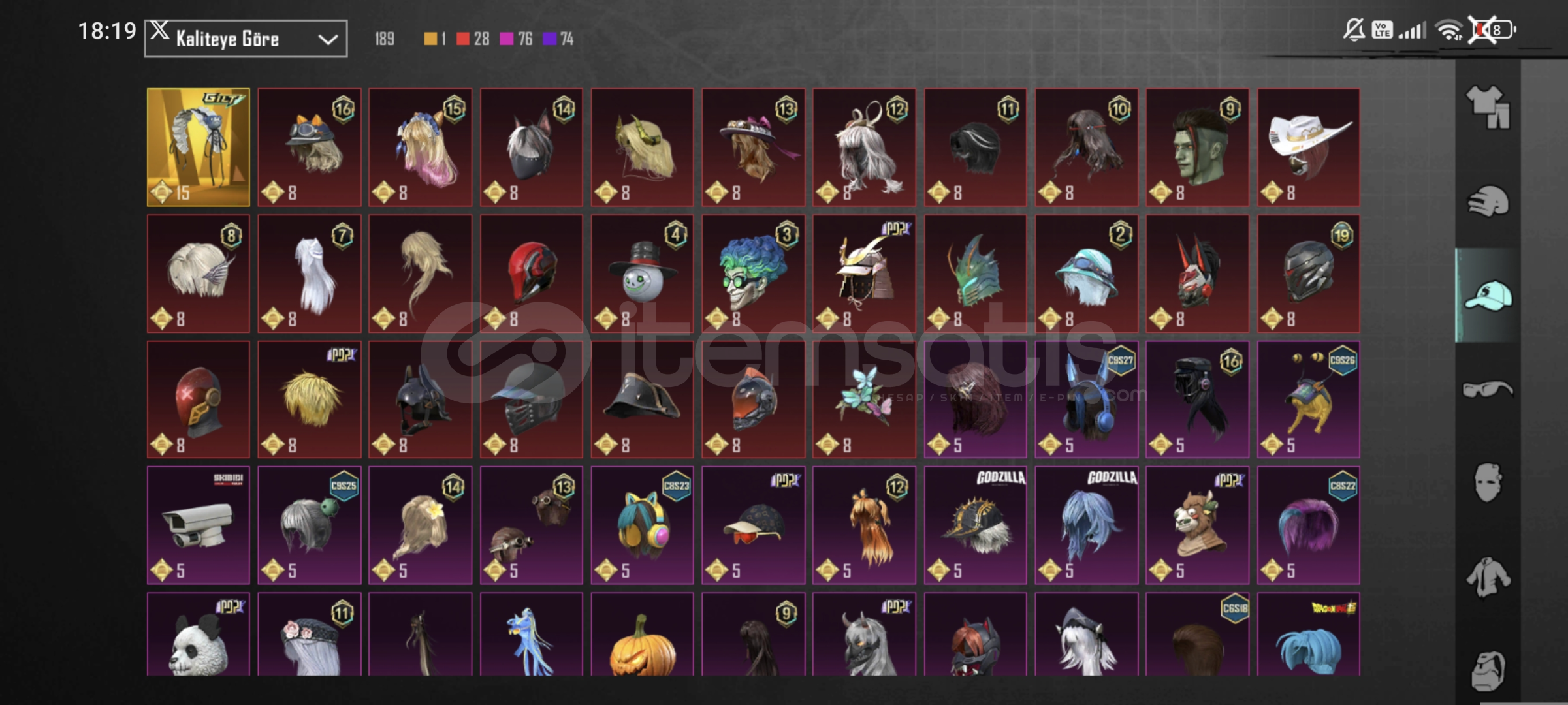Open the backpack category icon
The image size is (1568, 705).
pyautogui.click(x=1488, y=670)
